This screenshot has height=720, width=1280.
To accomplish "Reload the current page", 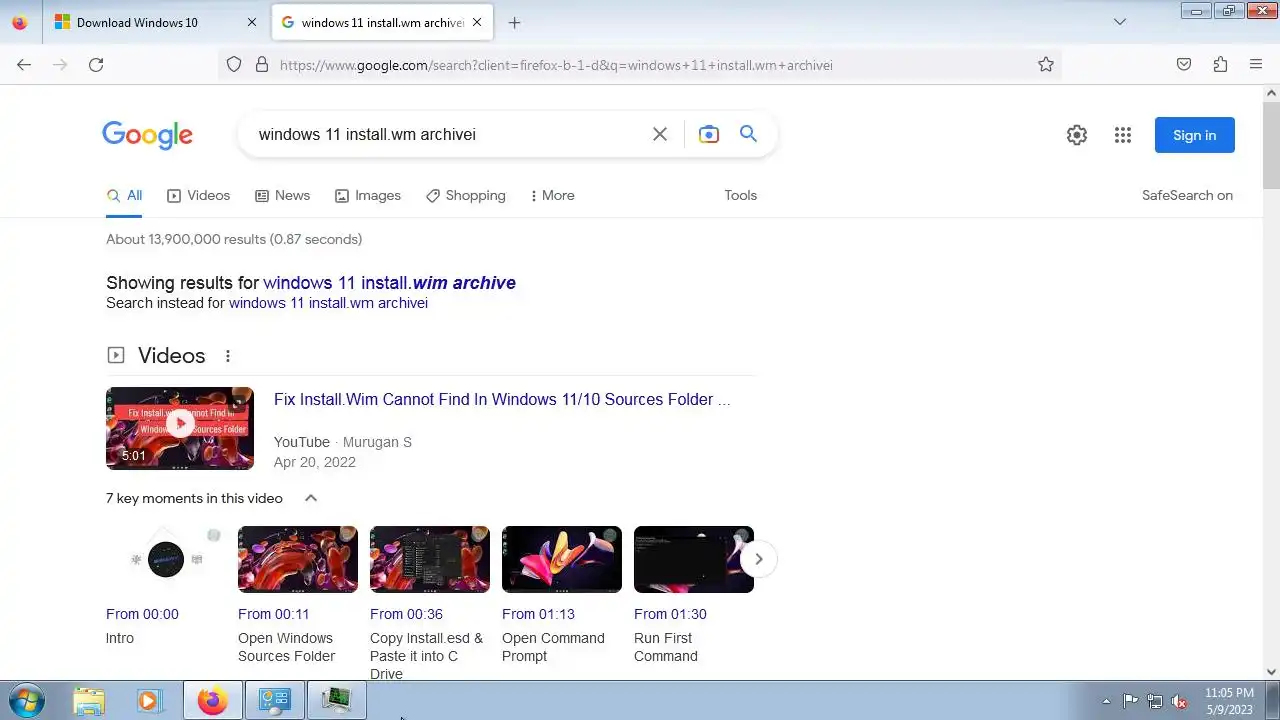I will [x=96, y=65].
